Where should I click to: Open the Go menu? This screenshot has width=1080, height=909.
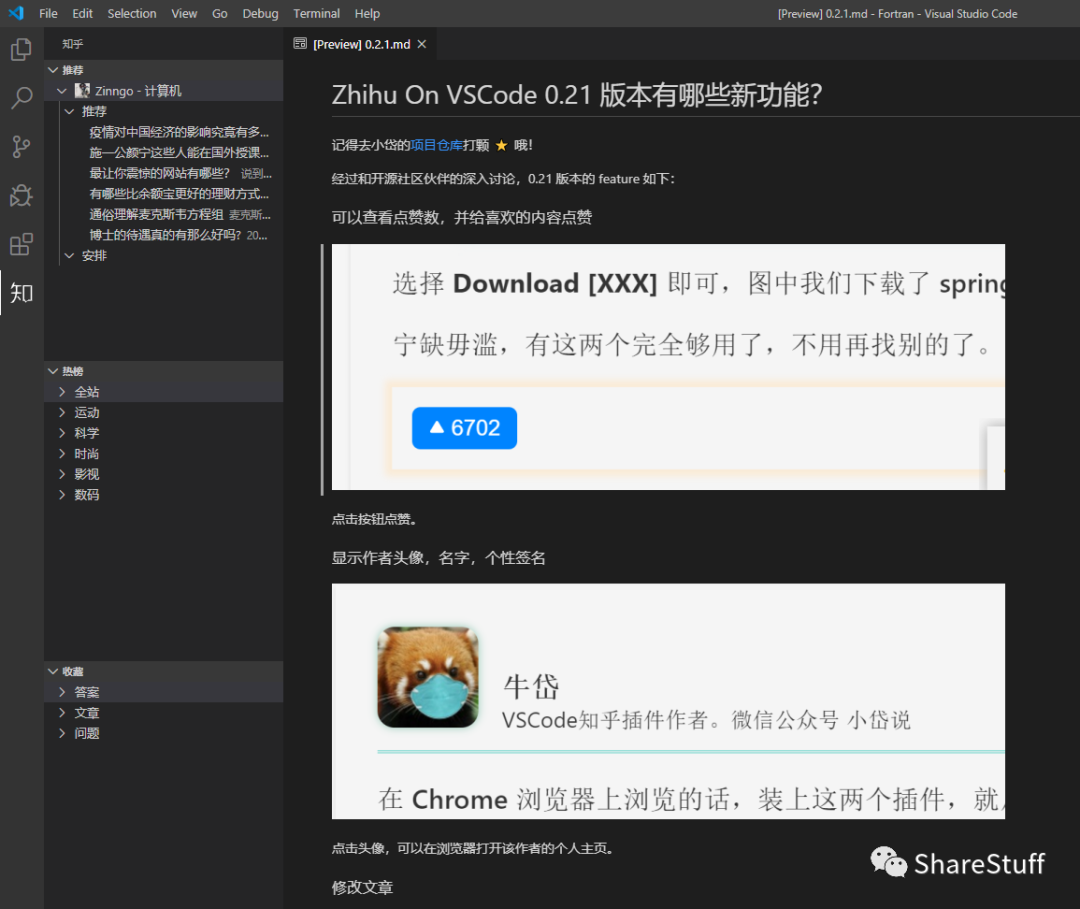tap(220, 13)
